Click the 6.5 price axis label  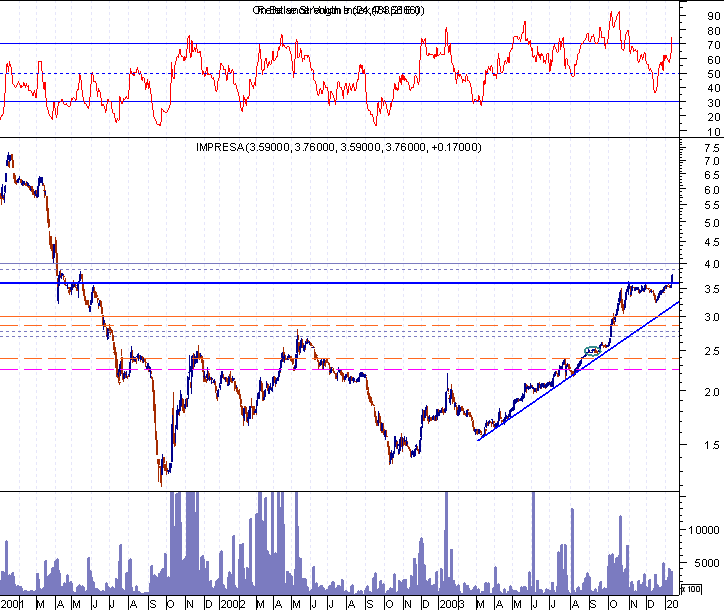712,175
